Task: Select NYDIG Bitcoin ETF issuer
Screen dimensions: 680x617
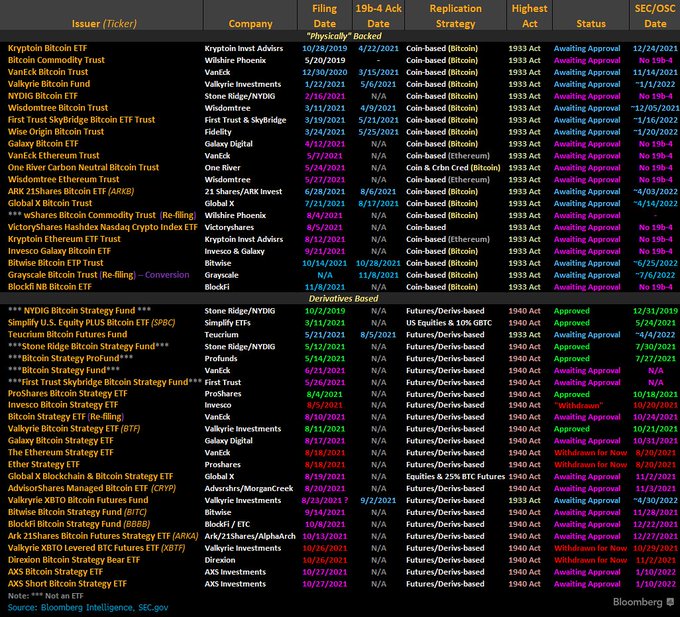Action: [x=42, y=96]
